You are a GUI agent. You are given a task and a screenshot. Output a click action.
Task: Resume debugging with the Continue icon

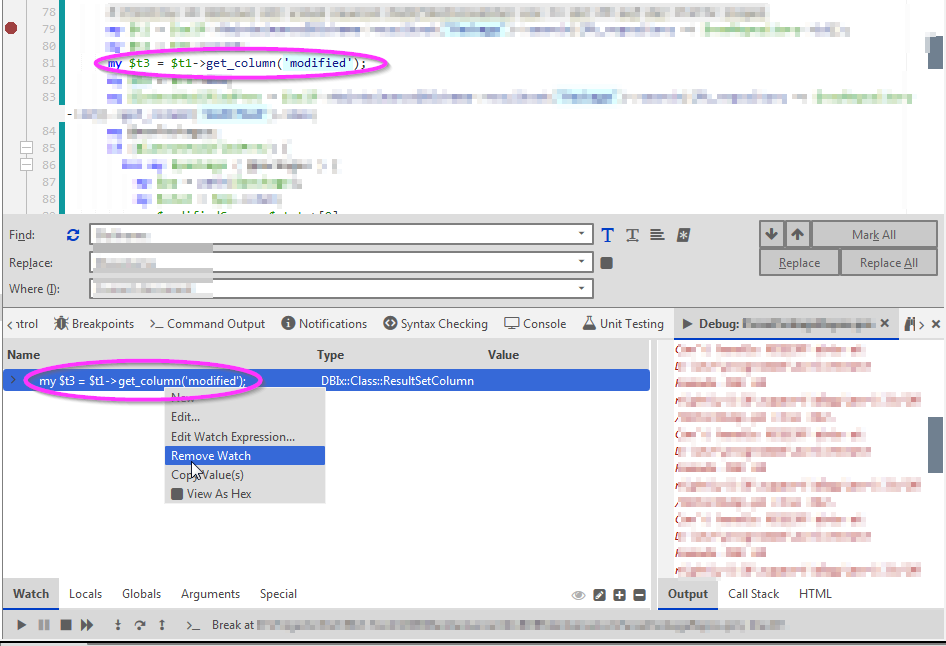(21, 624)
